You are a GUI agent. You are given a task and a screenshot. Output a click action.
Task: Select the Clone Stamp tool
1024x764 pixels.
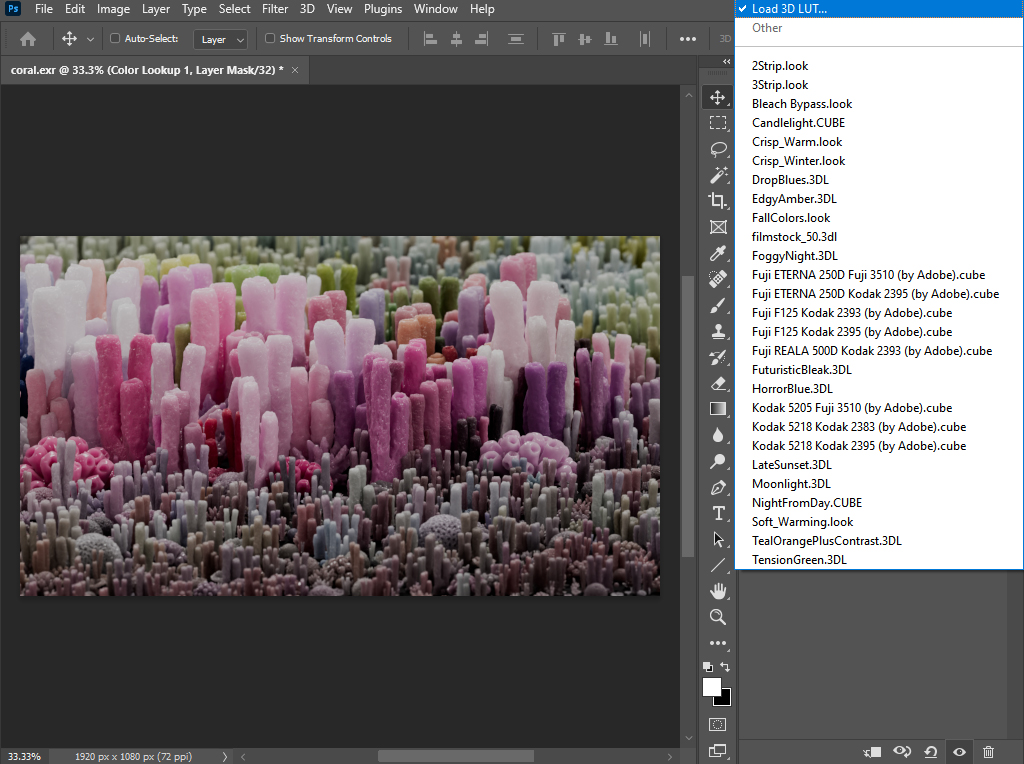[718, 331]
